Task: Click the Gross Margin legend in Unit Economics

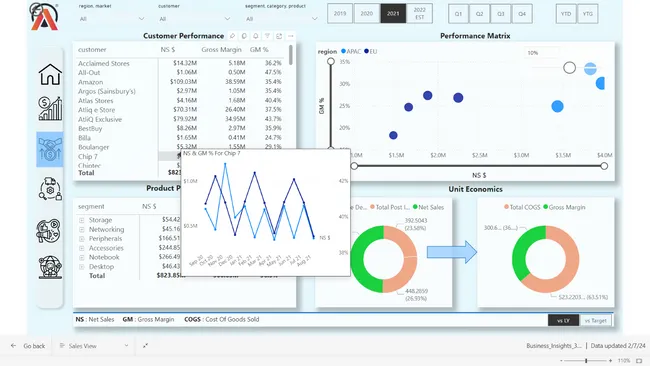Action: 564,207
